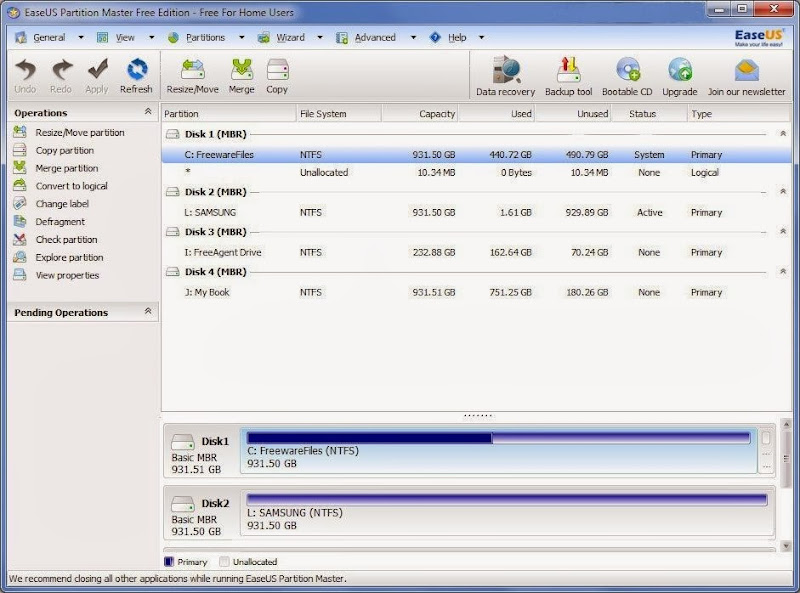800x593 pixels.
Task: Sort by the Capacity column header
Action: click(420, 114)
